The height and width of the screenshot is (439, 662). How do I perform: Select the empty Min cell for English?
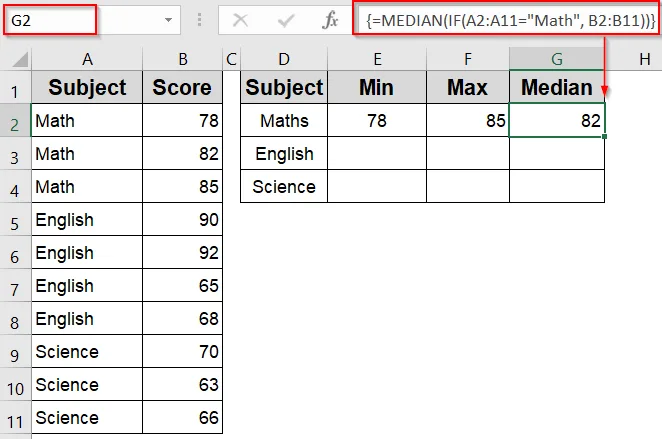coord(377,153)
